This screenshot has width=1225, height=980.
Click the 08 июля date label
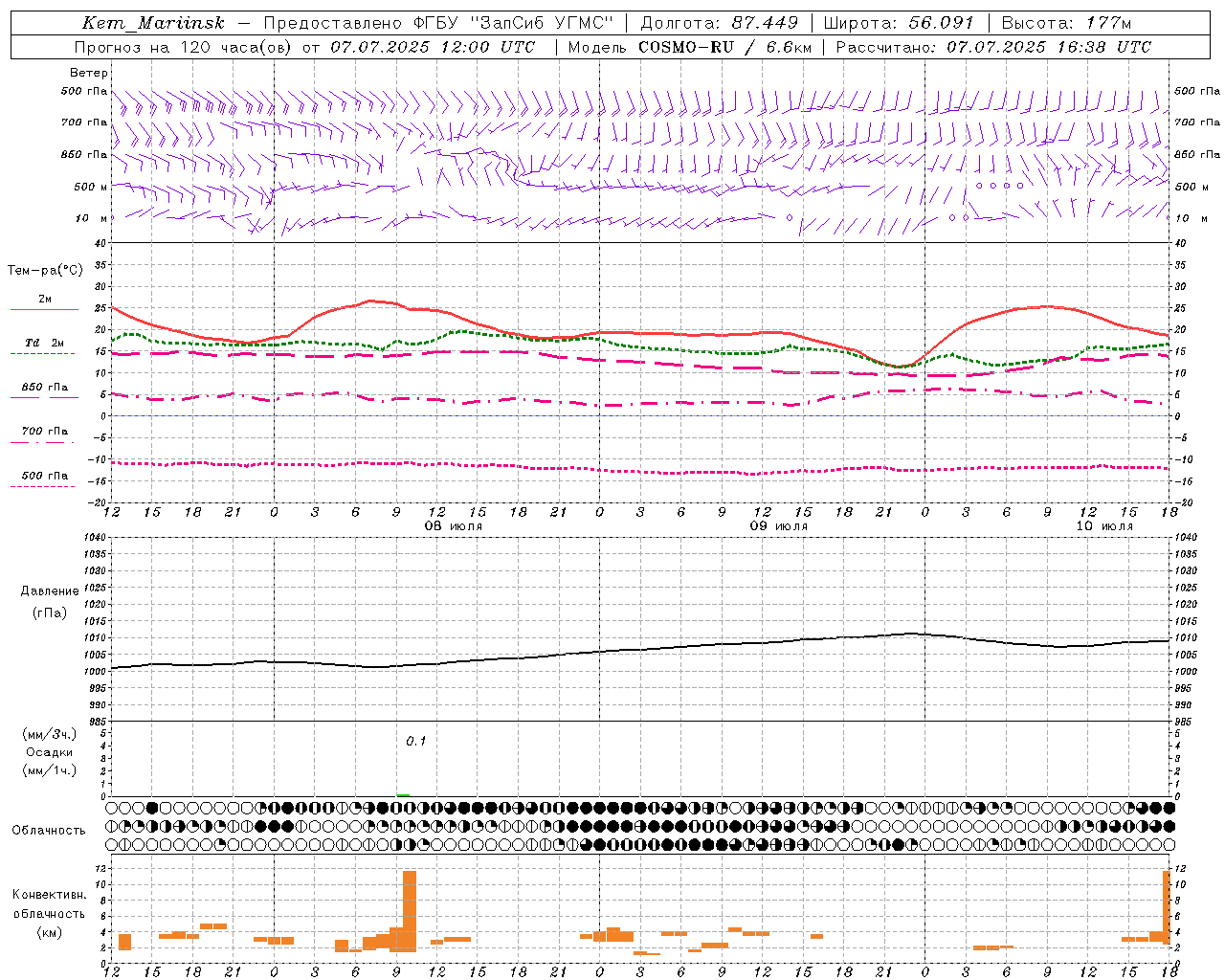(x=454, y=526)
